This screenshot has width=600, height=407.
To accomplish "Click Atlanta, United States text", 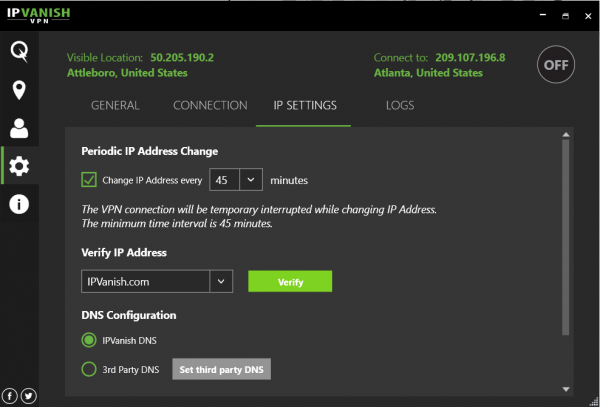I will (428, 73).
